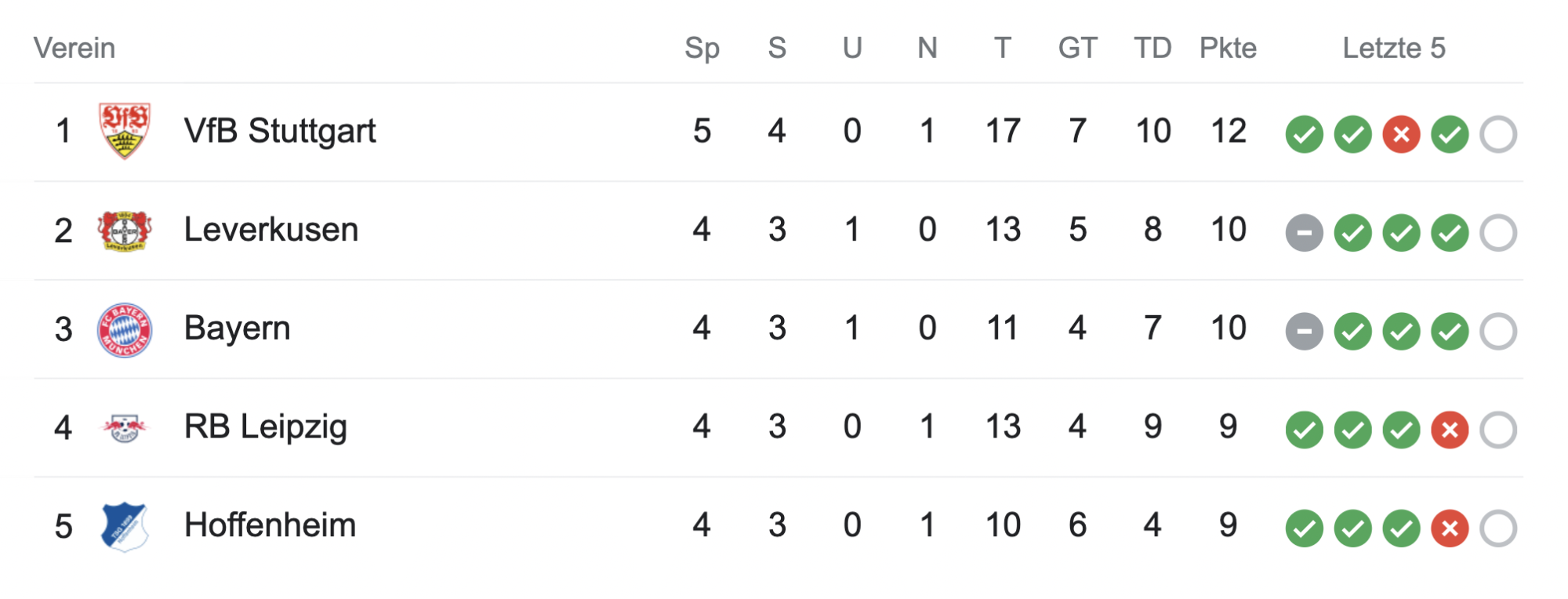The image size is (1568, 599).
Task: Click Bayern's grey draw result icon
Action: (x=1304, y=331)
